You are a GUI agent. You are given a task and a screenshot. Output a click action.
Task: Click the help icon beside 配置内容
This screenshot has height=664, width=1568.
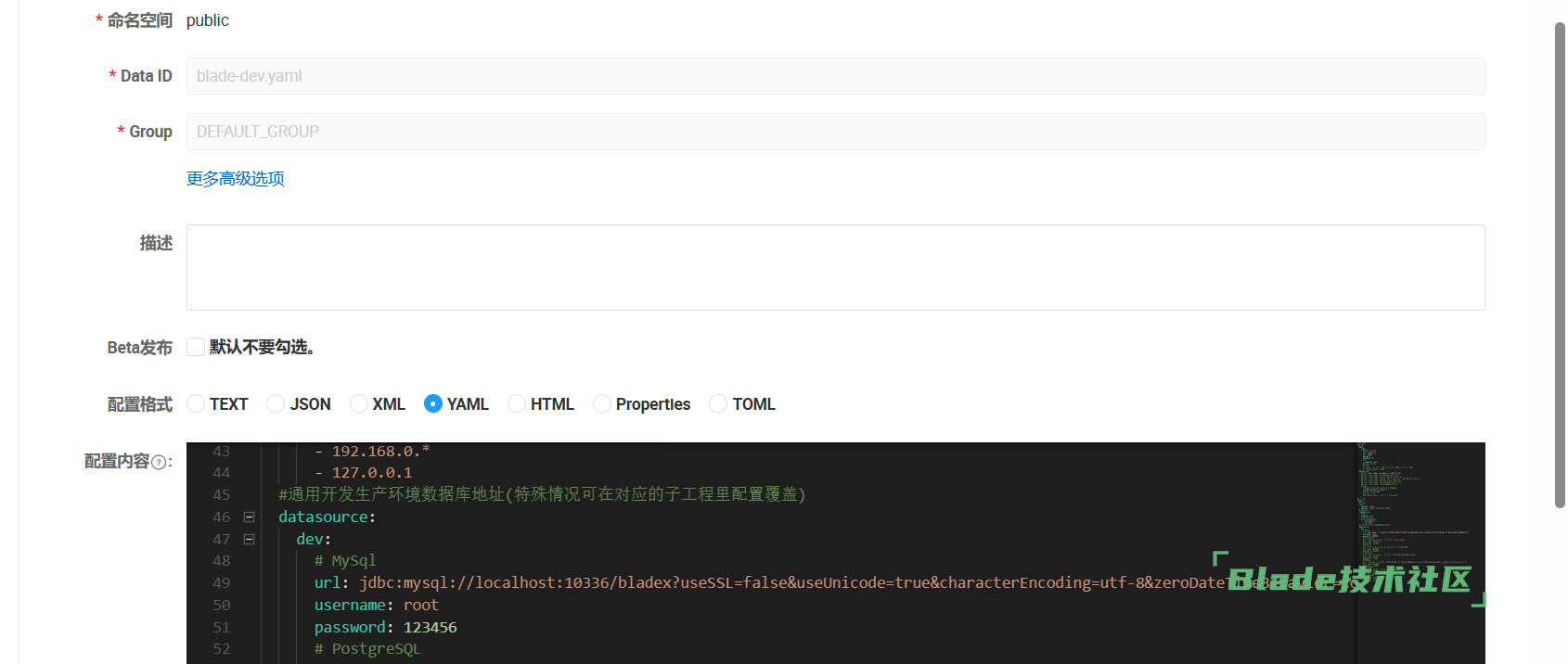(159, 462)
